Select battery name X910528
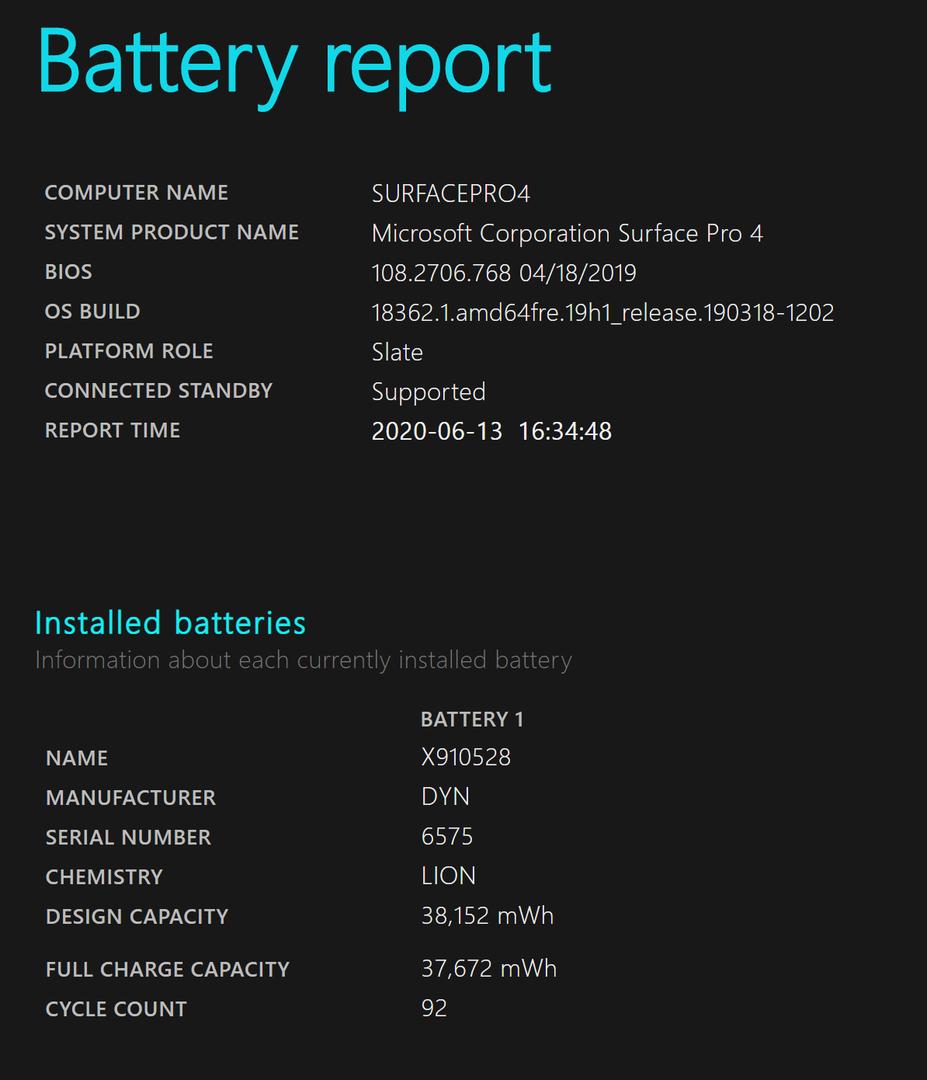927x1080 pixels. (466, 758)
